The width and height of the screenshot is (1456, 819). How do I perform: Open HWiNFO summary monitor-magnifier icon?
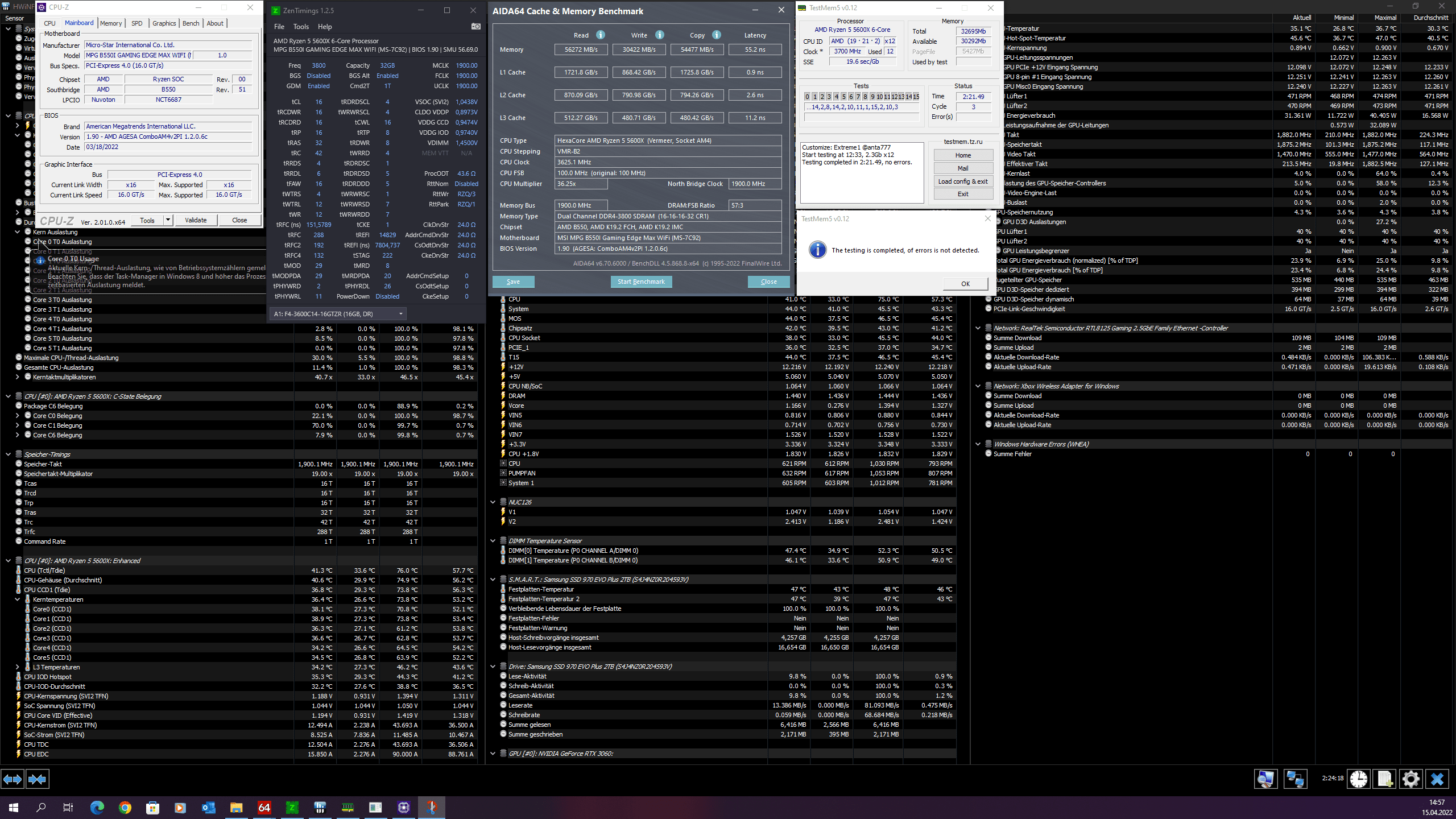coord(1266,779)
